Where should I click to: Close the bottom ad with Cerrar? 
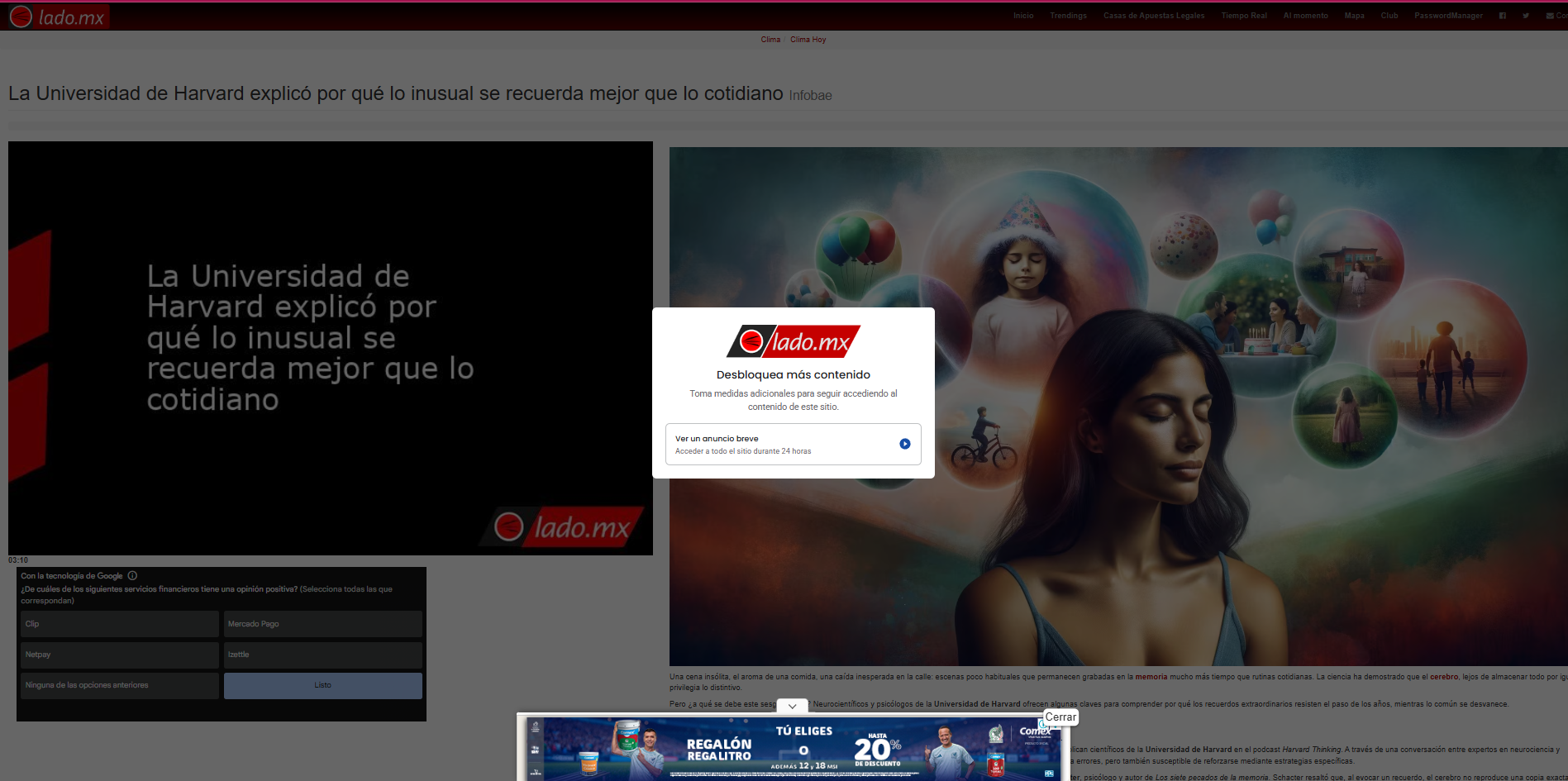1060,717
